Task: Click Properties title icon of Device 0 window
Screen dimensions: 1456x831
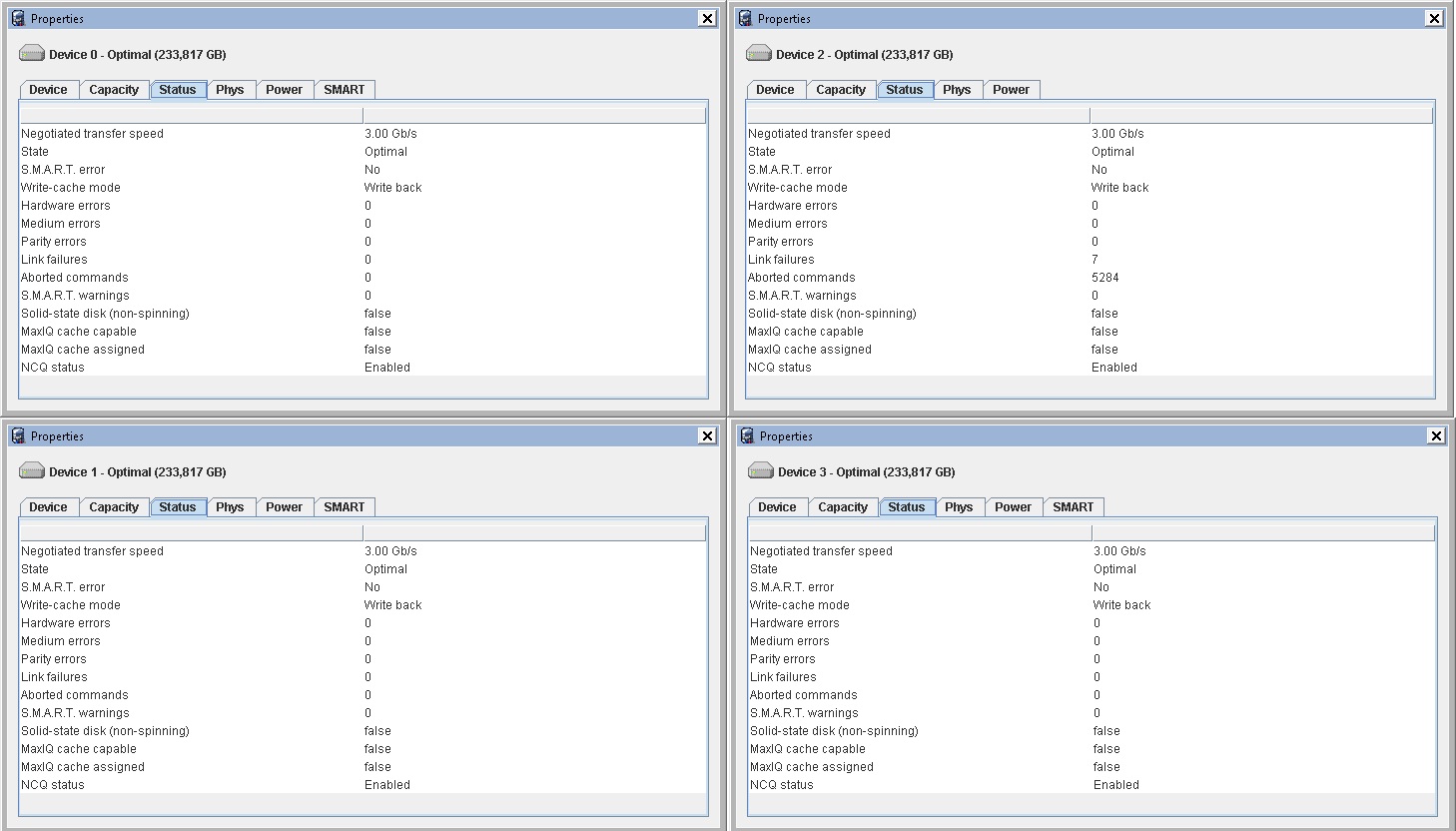Action: tap(18, 18)
